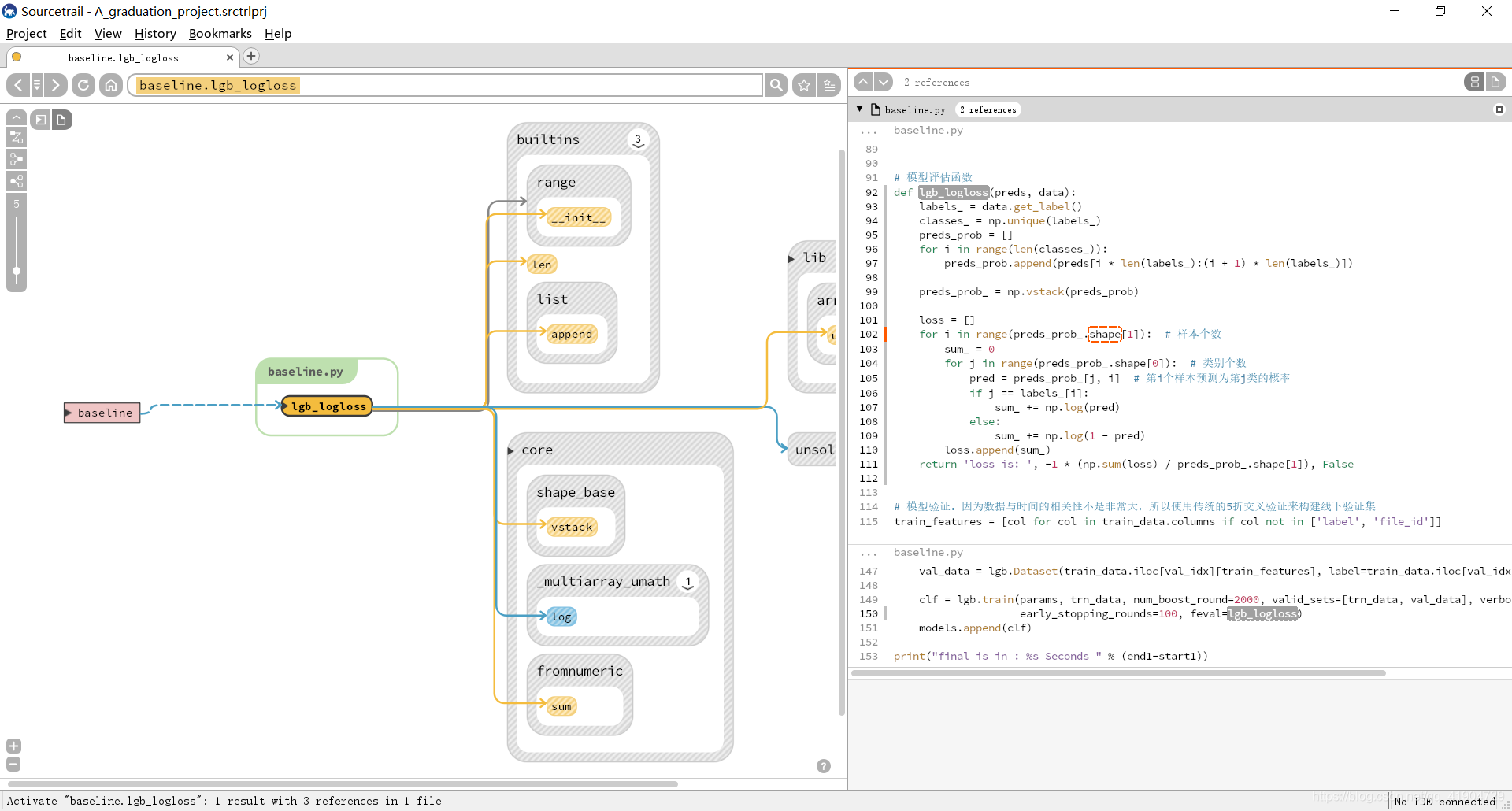Bookmark the active symbol with star icon
The image size is (1512, 811).
coord(804,85)
